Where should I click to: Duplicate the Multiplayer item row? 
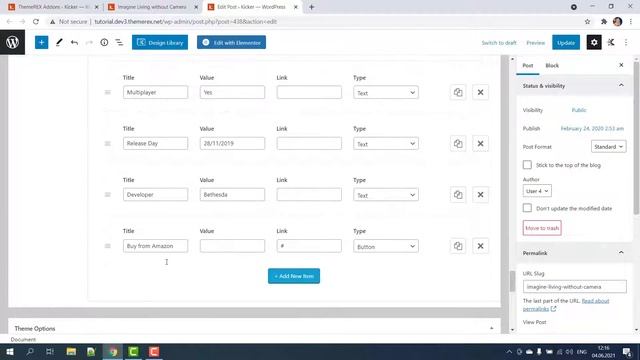pos(458,92)
